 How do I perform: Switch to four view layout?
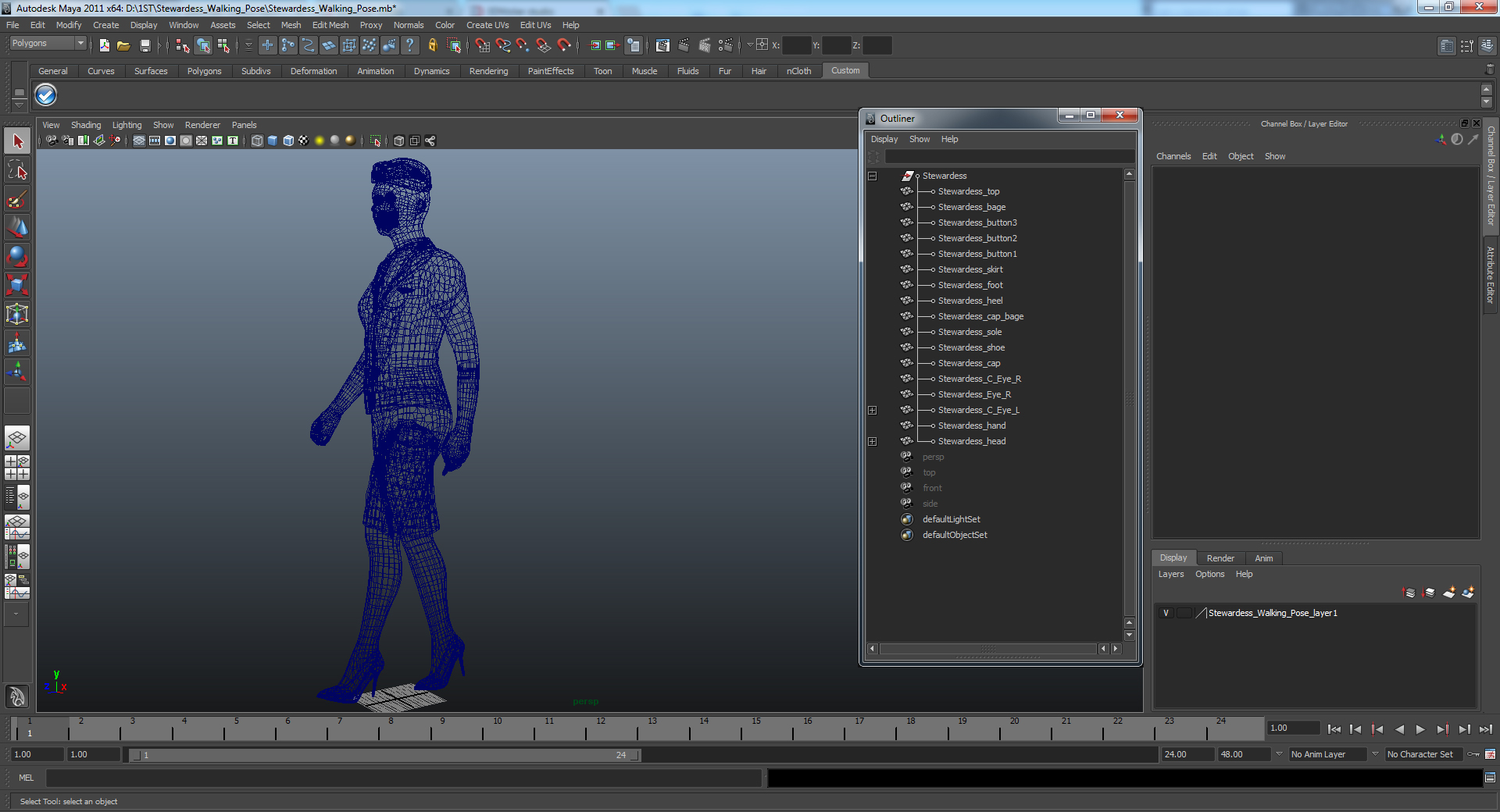17,467
